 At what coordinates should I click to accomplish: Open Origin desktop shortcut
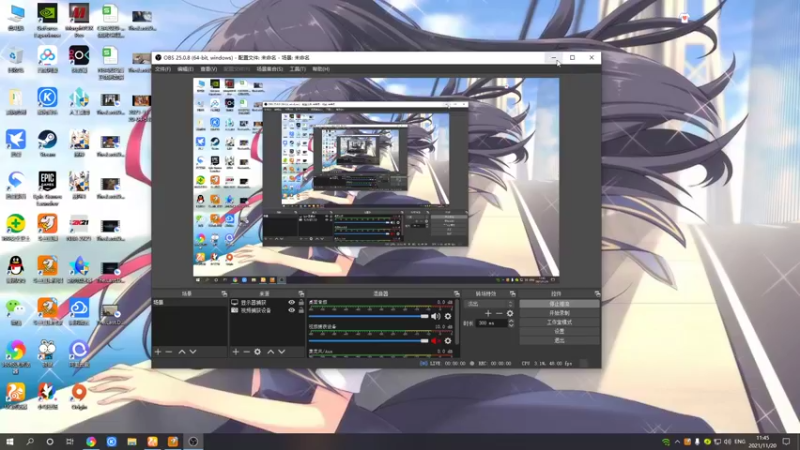(x=79, y=396)
